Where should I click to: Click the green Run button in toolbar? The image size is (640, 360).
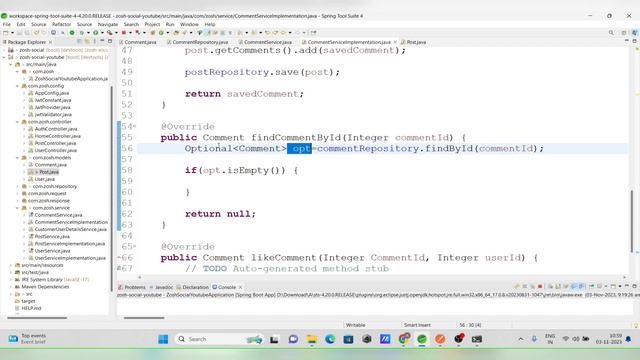tap(96, 33)
